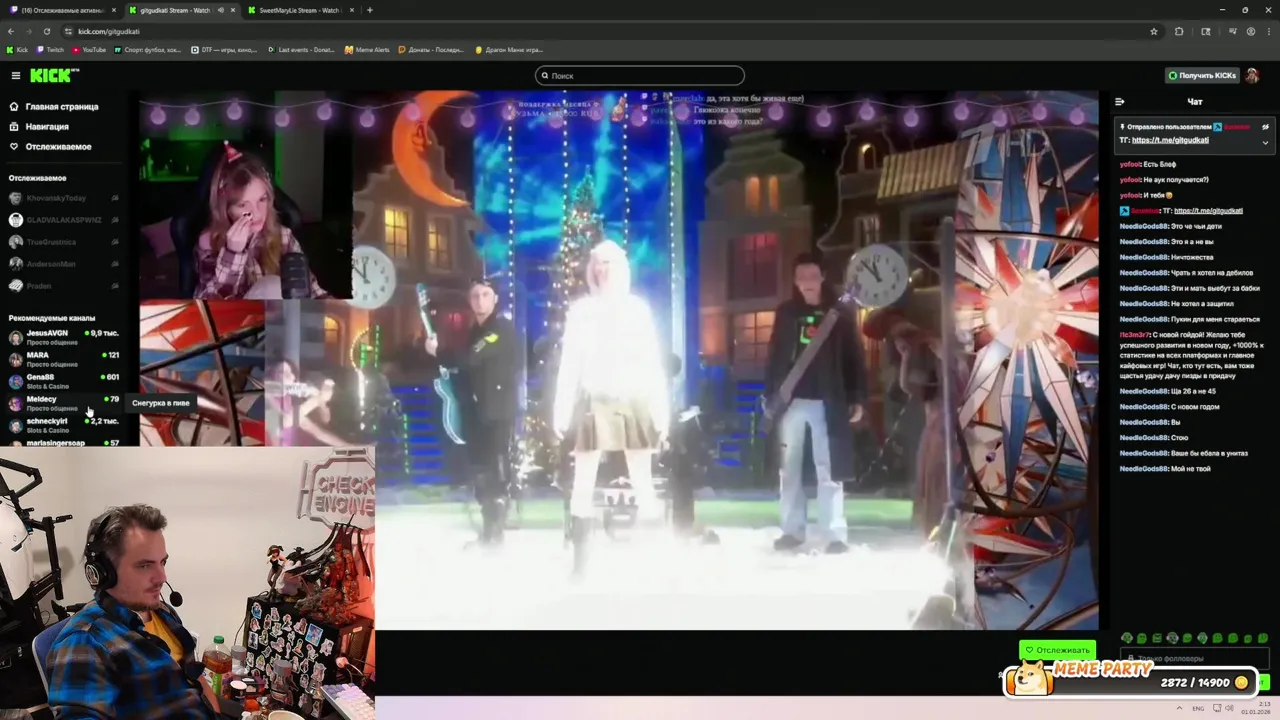Image resolution: width=1280 pixels, height=720 pixels.
Task: Open the Драгон Мание bookmark
Action: tap(509, 49)
